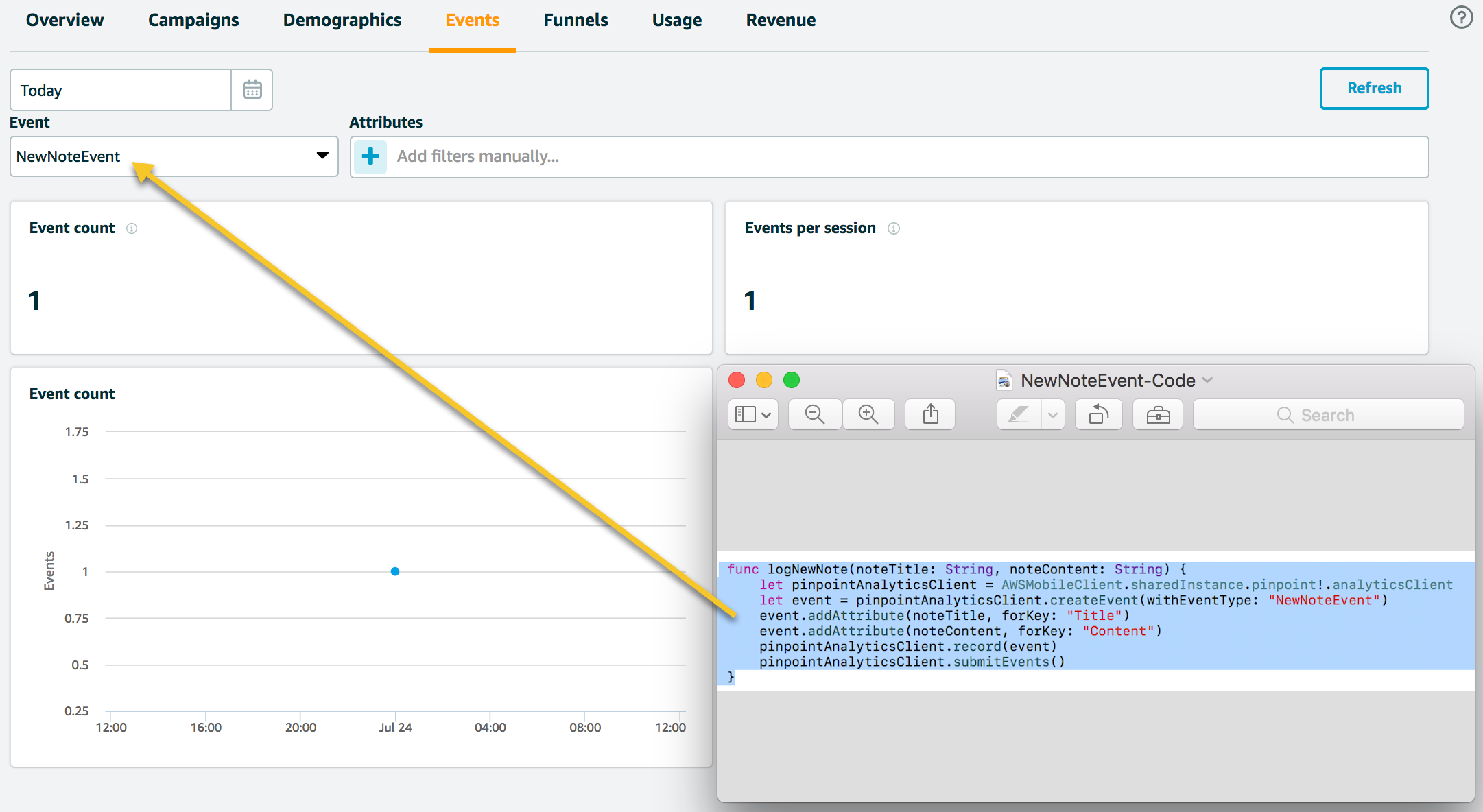Show the Markup toolbar toolbox icon
This screenshot has width=1483, height=812.
click(x=1158, y=414)
